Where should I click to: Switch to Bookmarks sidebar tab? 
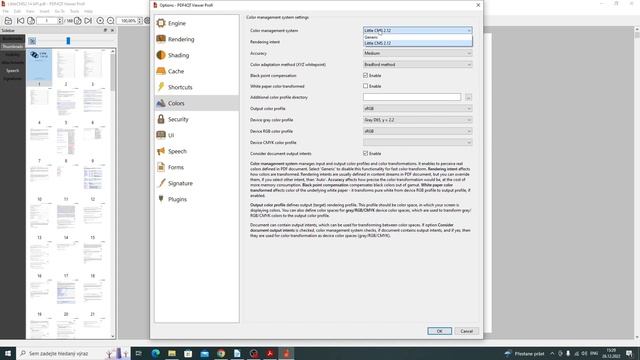[13, 39]
